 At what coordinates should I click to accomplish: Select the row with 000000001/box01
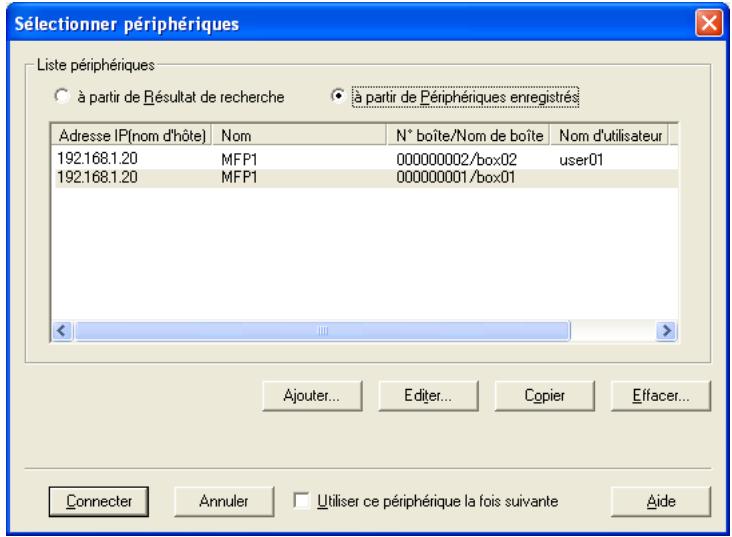tap(365, 177)
